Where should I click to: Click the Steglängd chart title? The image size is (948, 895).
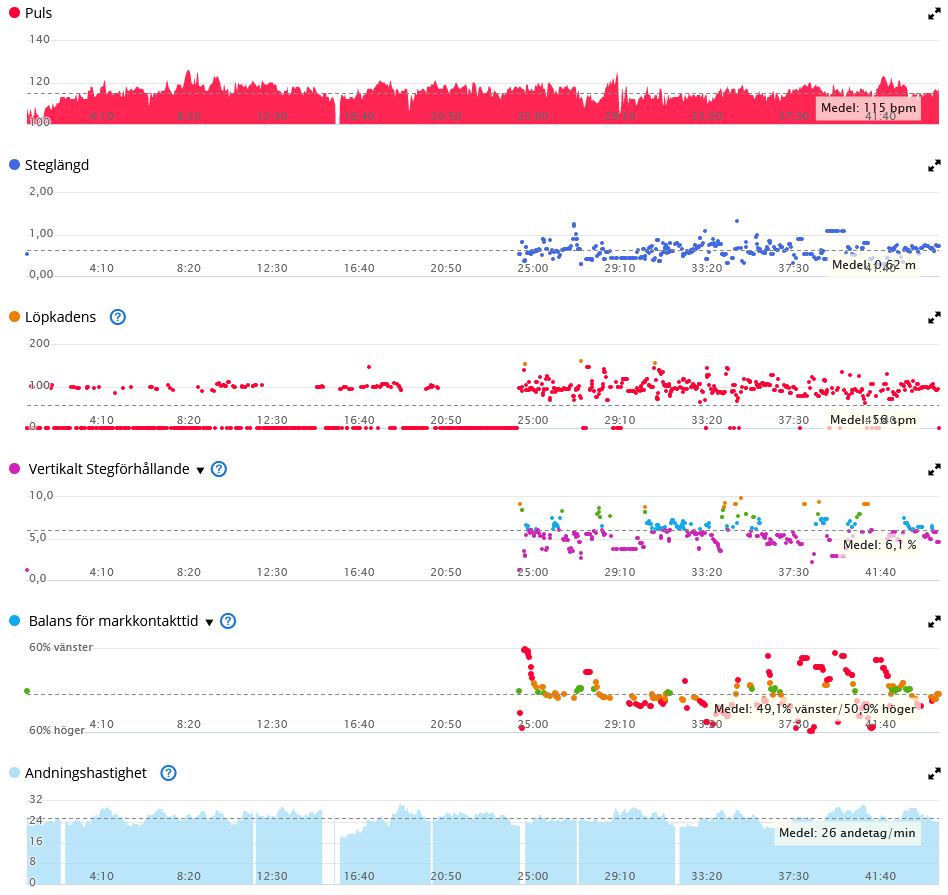tap(57, 165)
